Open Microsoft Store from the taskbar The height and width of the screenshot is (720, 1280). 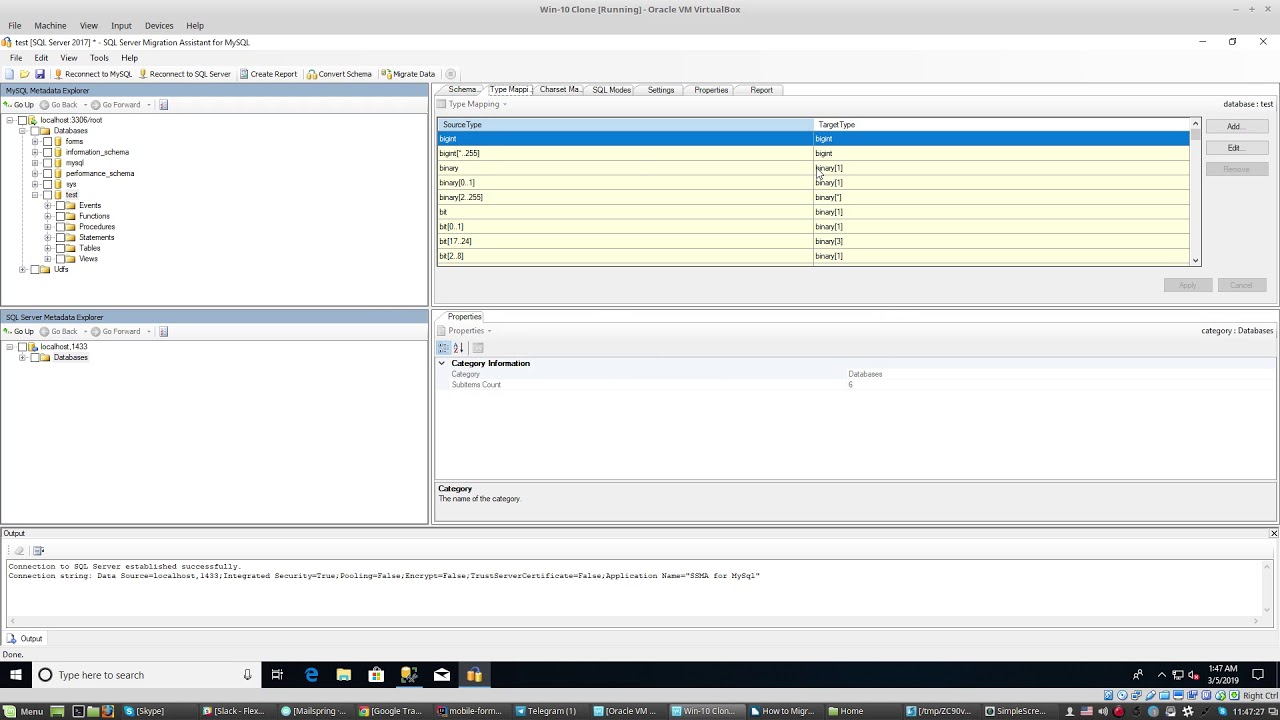click(376, 675)
